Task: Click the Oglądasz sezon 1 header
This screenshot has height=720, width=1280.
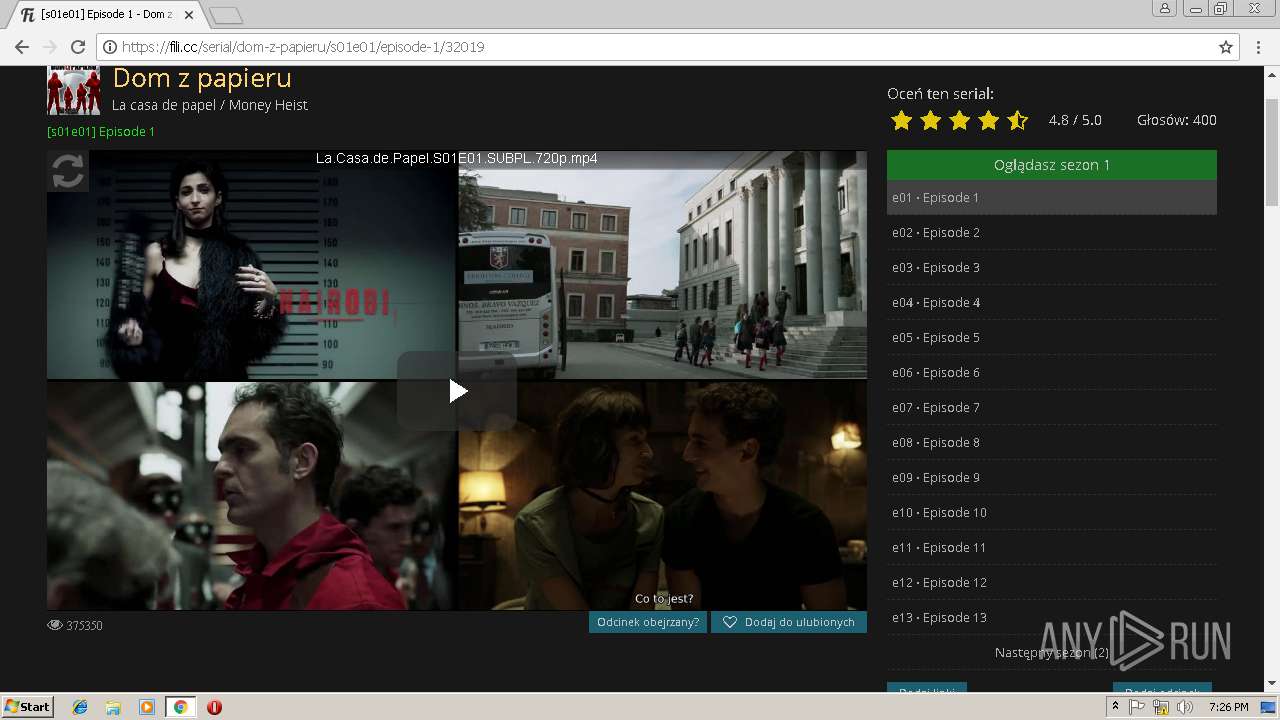Action: (1052, 165)
